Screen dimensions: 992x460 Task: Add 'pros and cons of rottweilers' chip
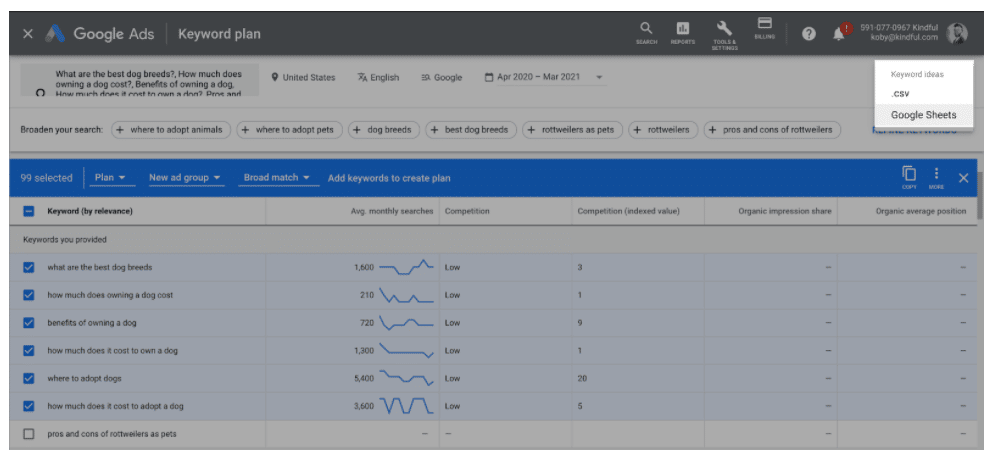[x=772, y=130]
